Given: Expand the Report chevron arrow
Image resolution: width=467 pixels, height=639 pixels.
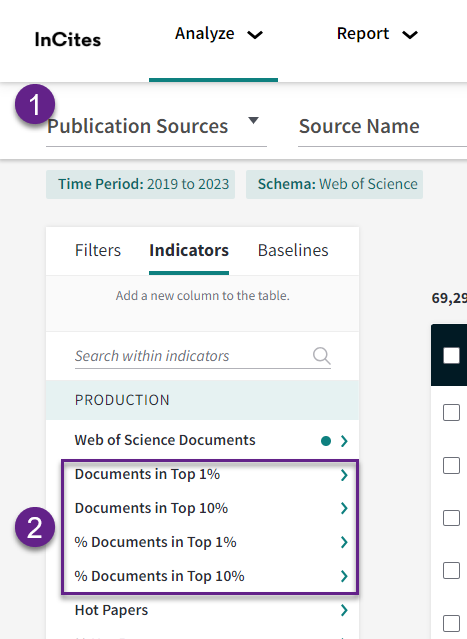Looking at the screenshot, I should [x=410, y=35].
